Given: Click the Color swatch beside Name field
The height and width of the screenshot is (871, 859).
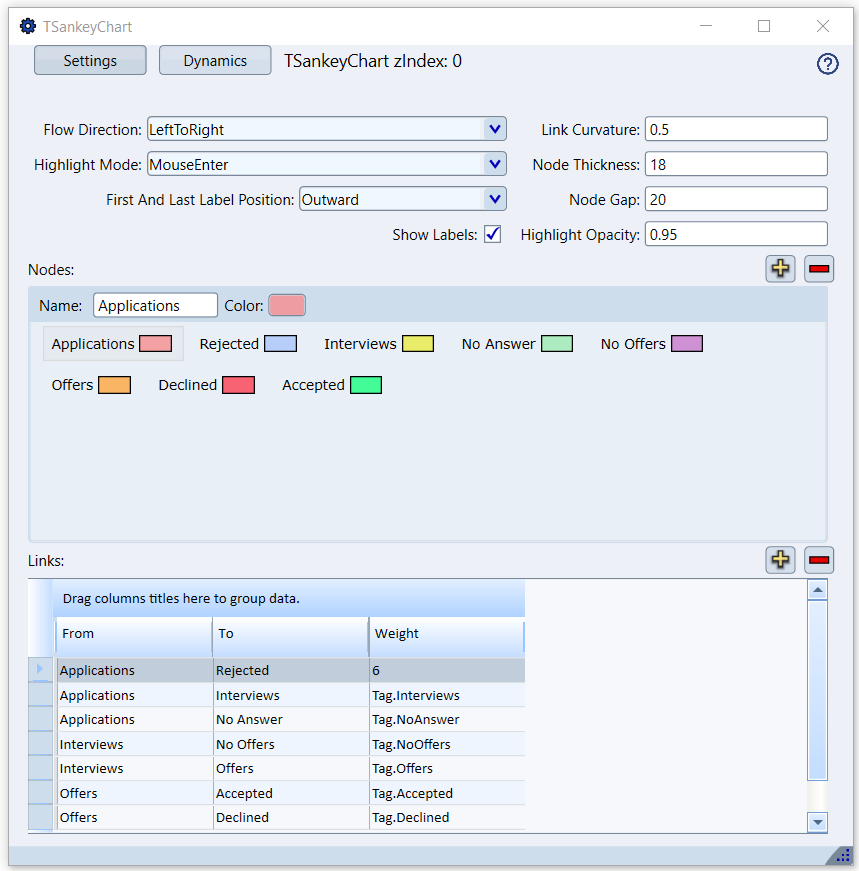Looking at the screenshot, I should 287,306.
